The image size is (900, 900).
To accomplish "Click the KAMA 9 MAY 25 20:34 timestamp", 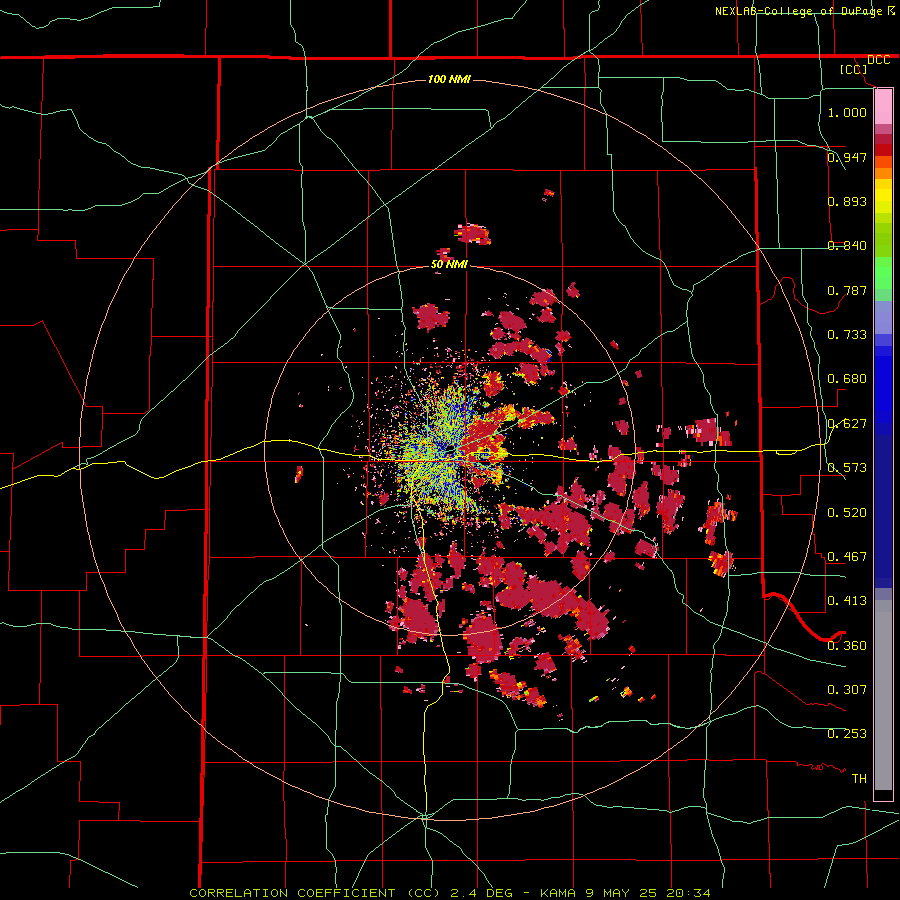I will pos(625,893).
